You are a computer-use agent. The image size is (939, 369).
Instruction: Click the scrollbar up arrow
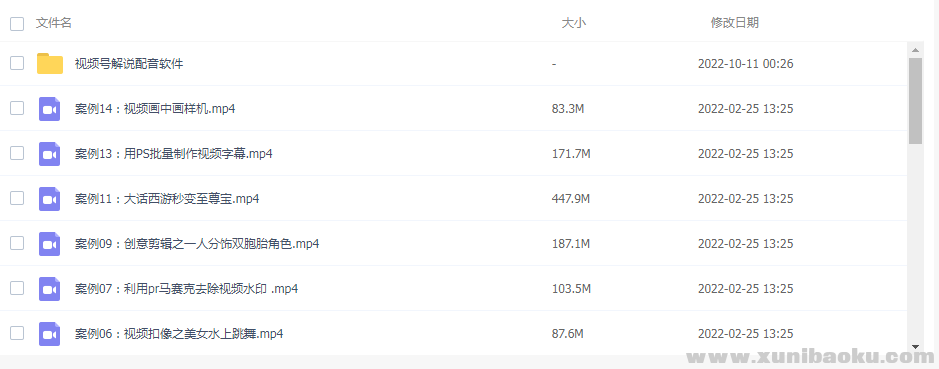tap(915, 49)
